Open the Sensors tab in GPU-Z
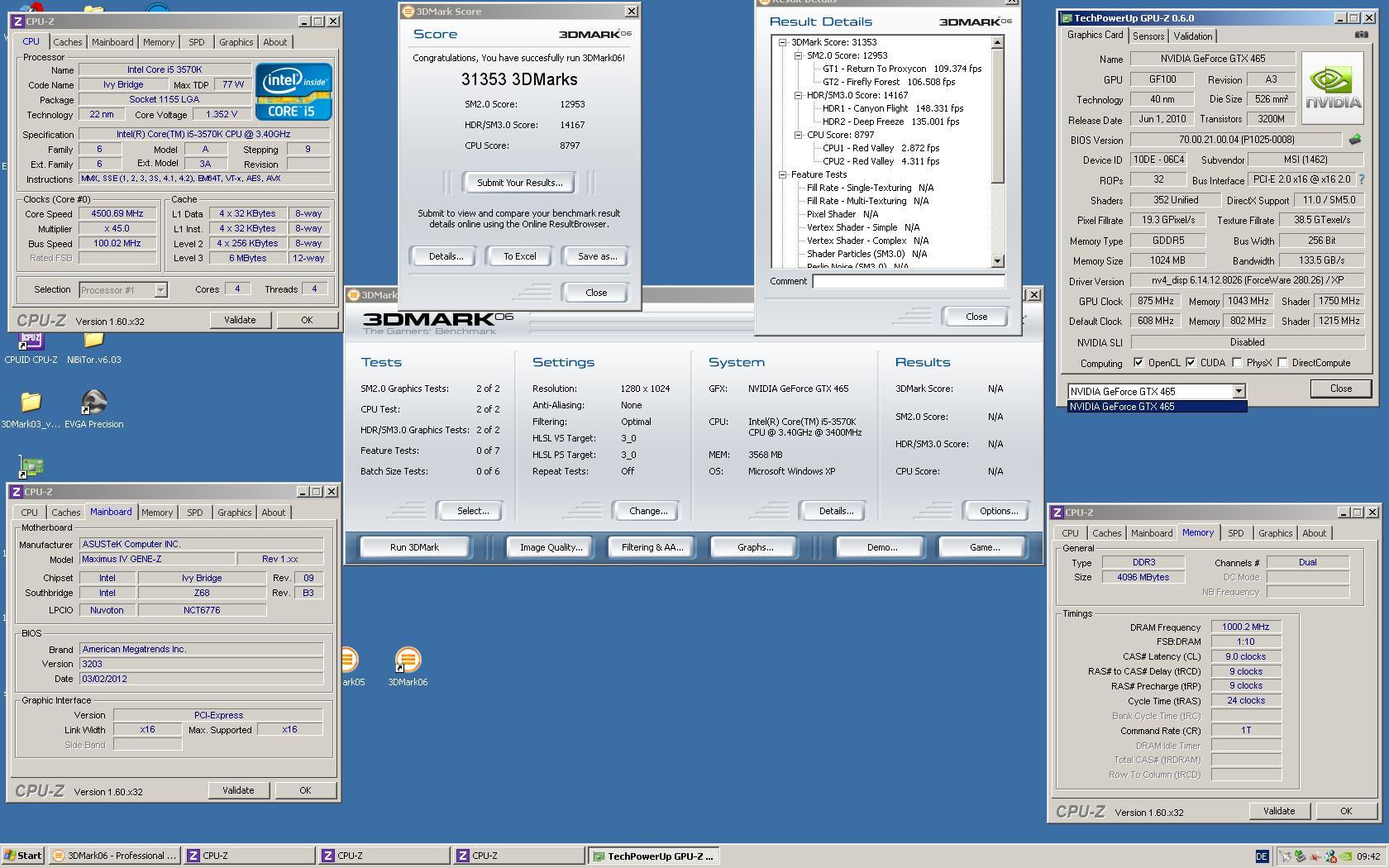The width and height of the screenshot is (1389, 868). point(1148,36)
